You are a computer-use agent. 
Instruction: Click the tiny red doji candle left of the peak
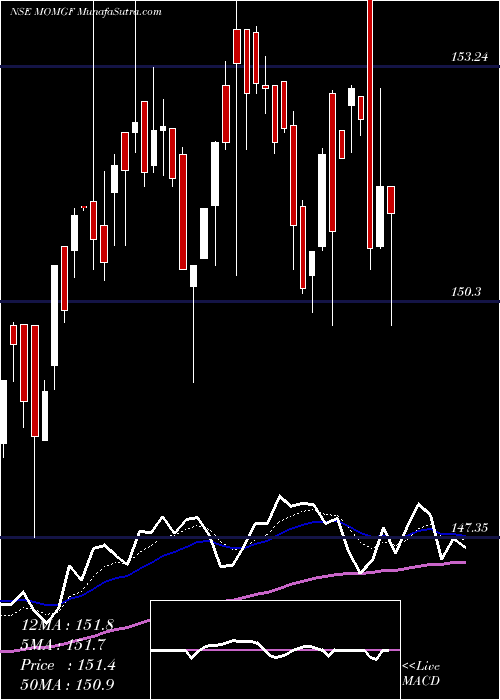pyautogui.click(x=83, y=207)
